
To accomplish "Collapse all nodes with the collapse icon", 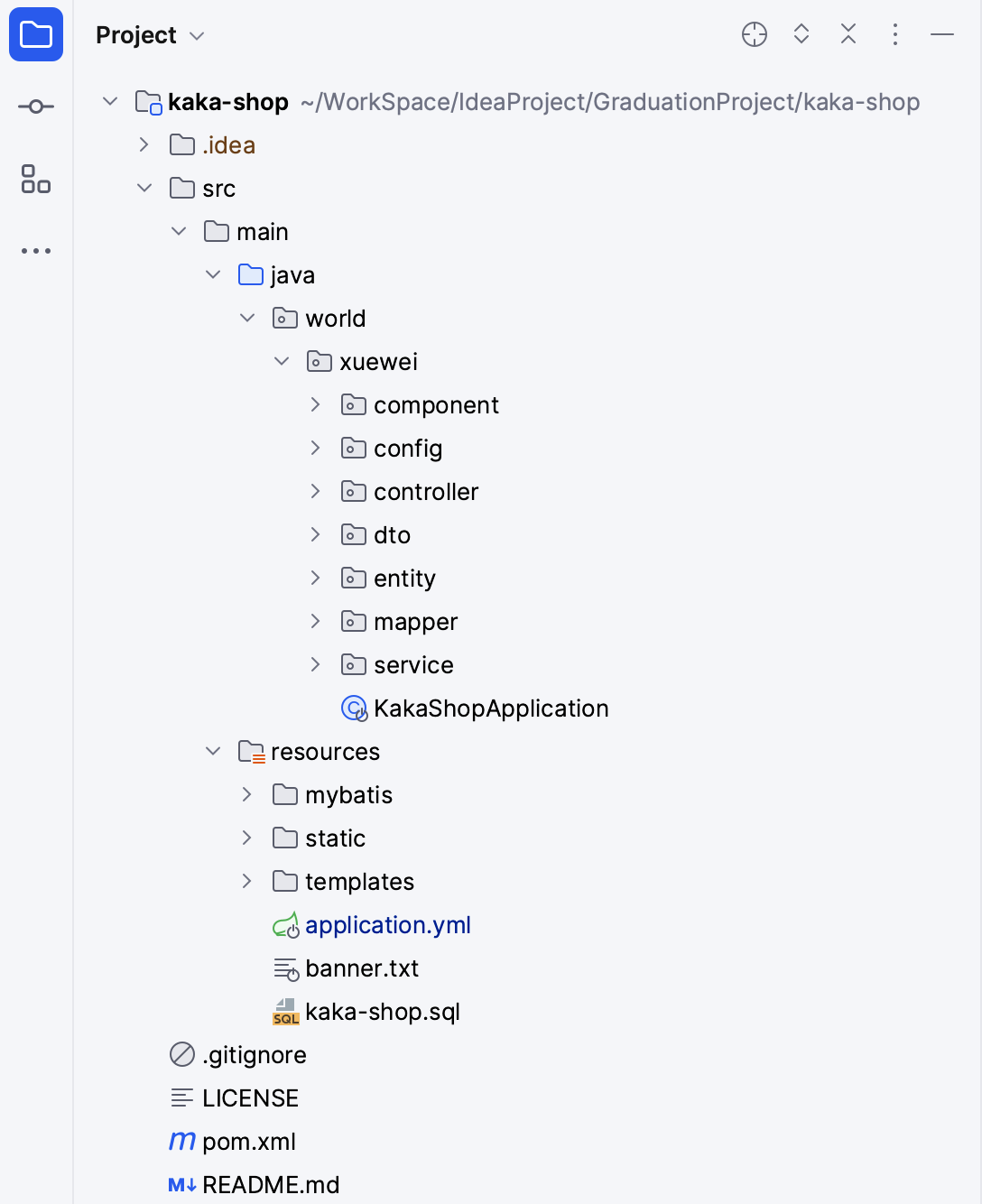I will pos(848,34).
